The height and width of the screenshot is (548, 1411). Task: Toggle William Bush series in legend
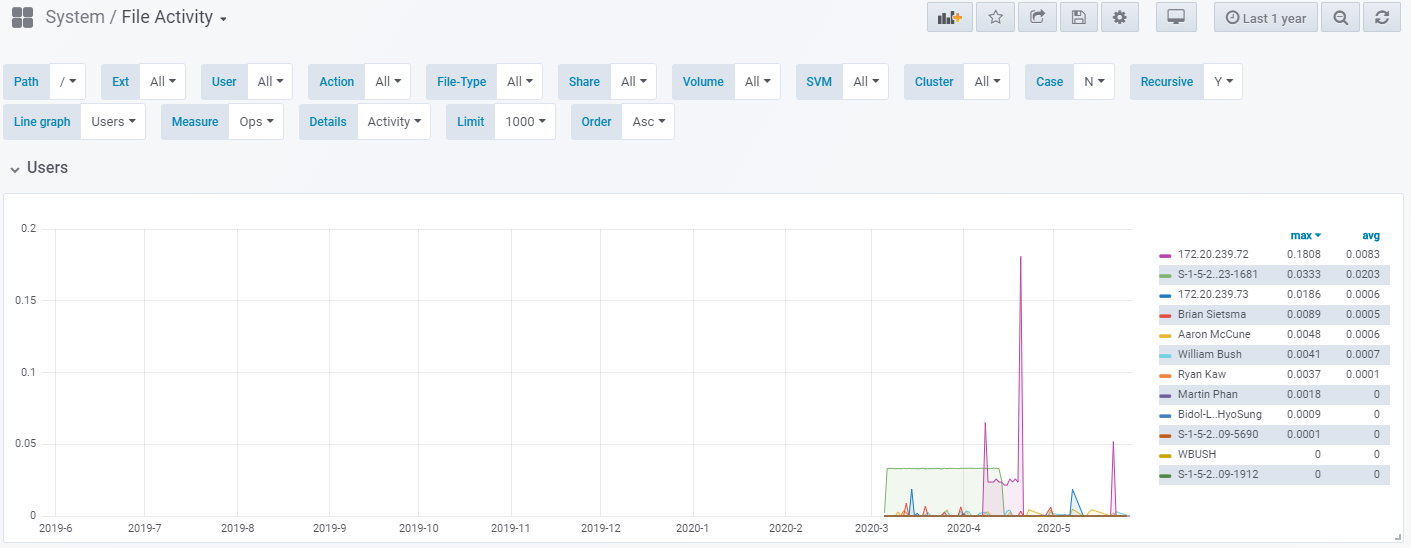point(1210,355)
